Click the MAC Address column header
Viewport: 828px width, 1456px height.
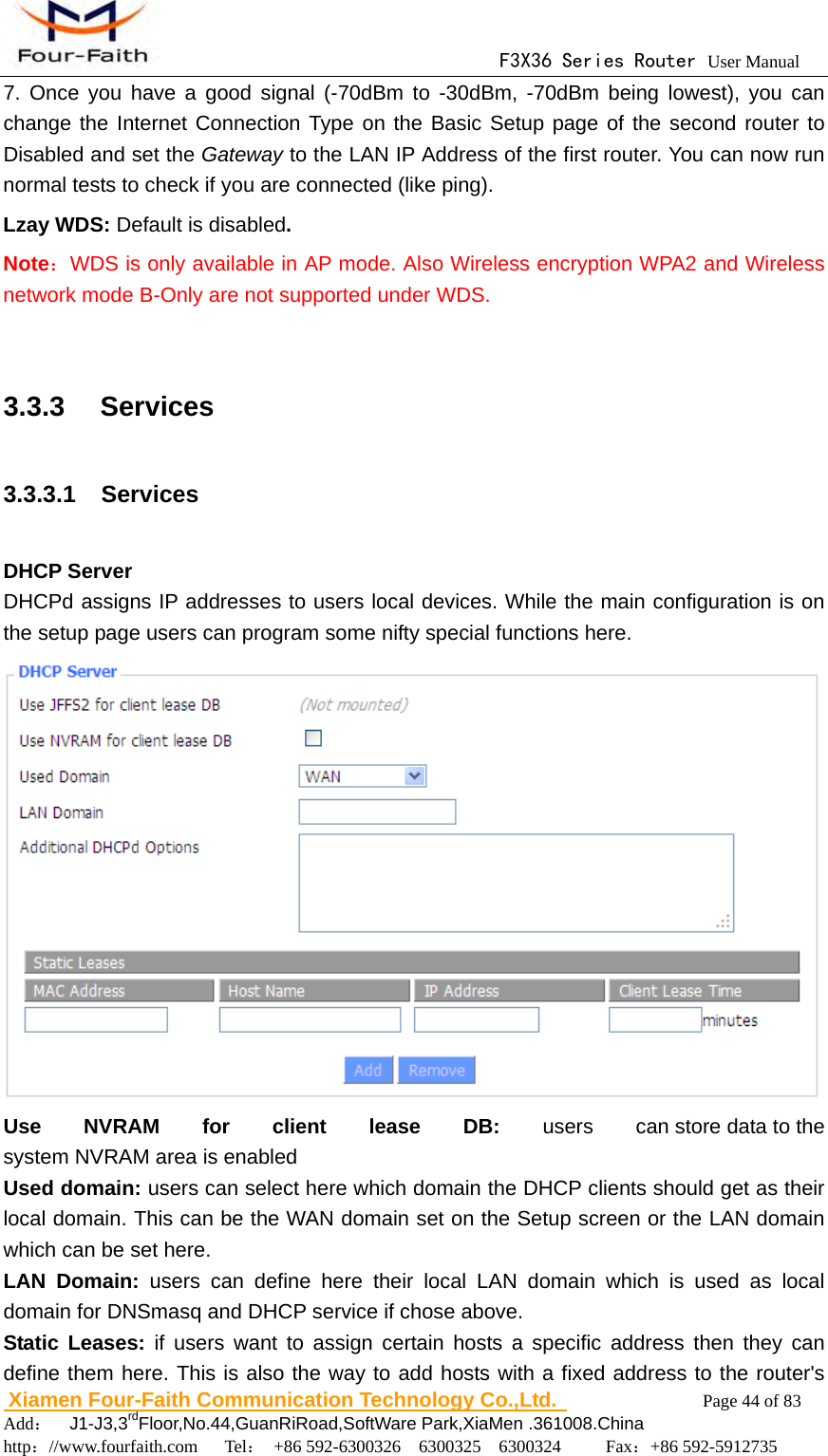coord(117,989)
